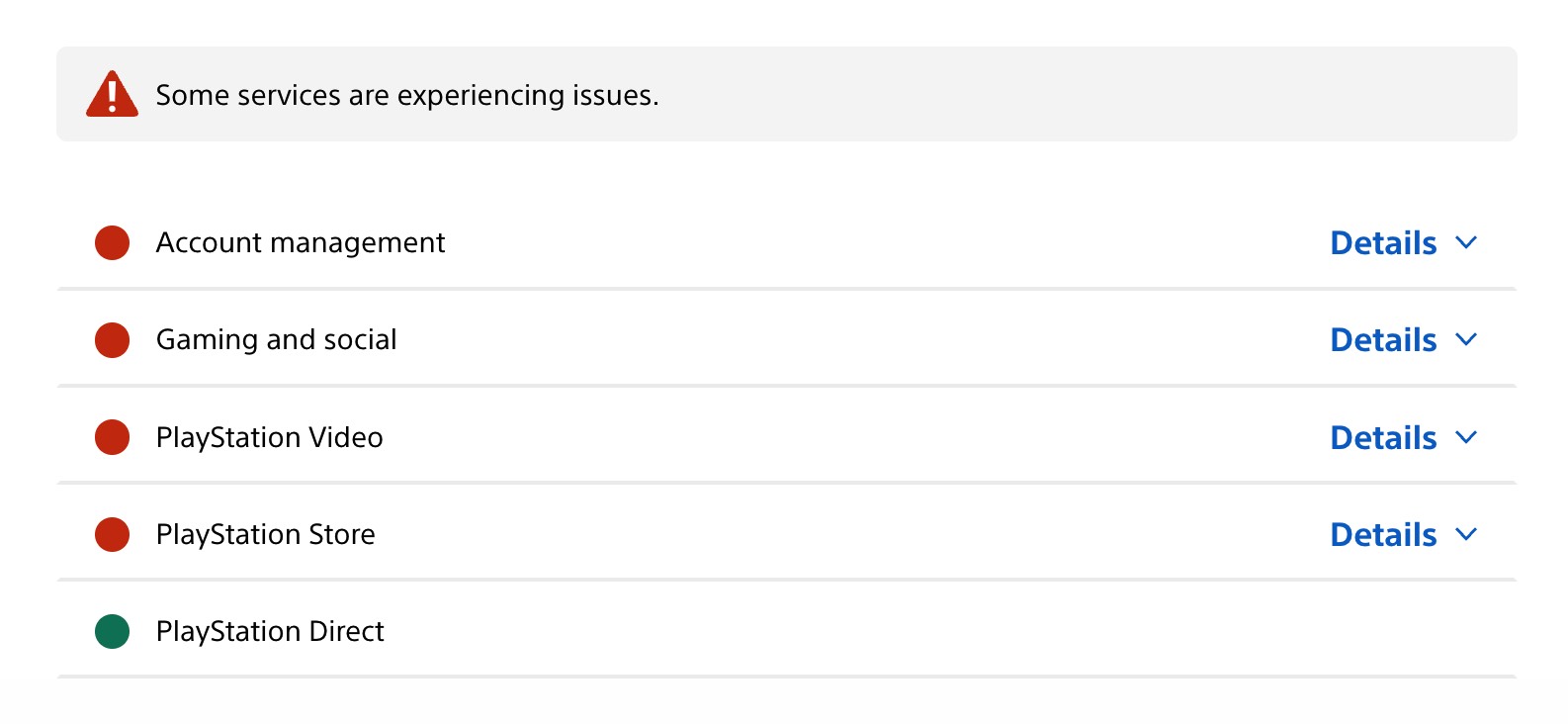Click "Some services are experiencing issues" message
Screen dimensions: 1568x724
point(406,95)
